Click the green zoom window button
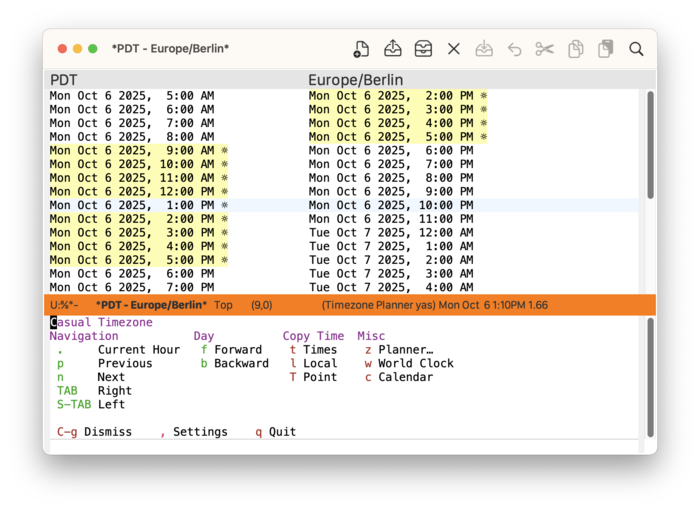 [93, 49]
